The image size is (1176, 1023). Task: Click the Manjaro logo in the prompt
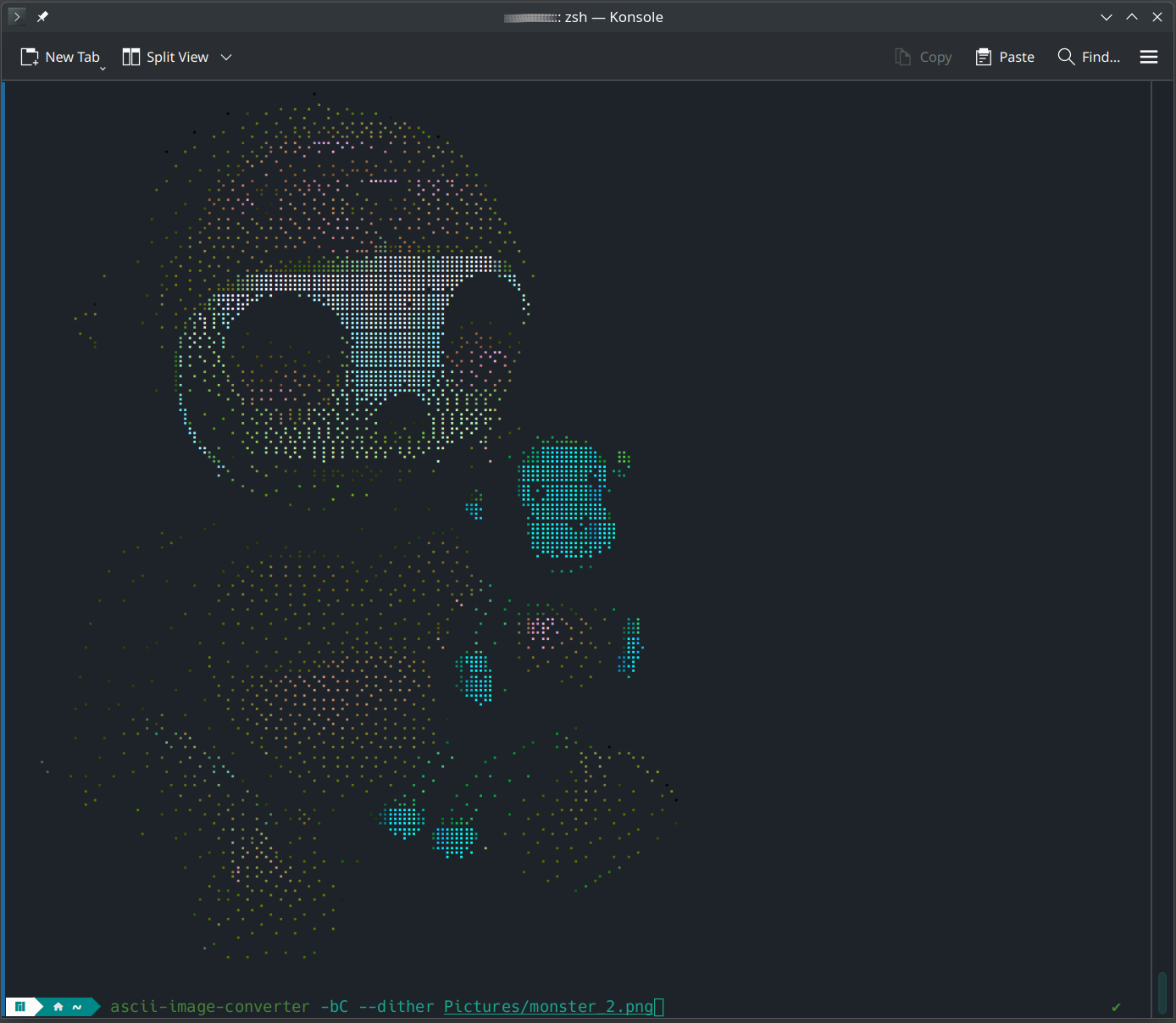tap(20, 1007)
